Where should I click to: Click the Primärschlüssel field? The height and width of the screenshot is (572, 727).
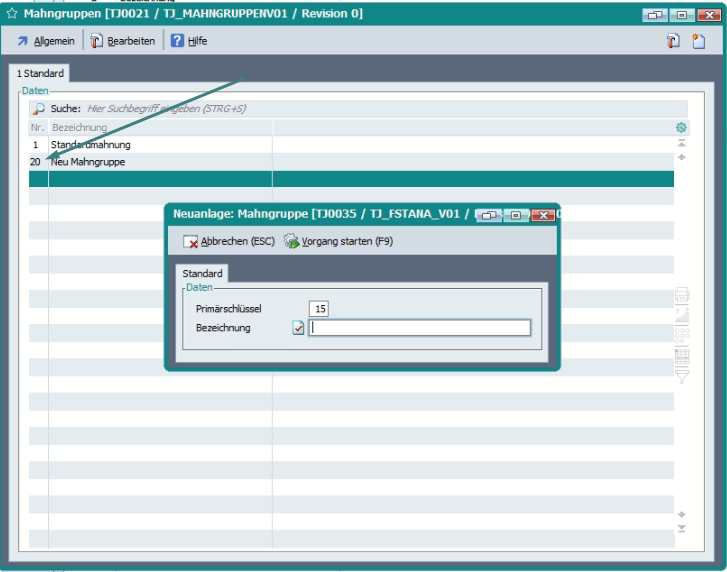(x=319, y=308)
